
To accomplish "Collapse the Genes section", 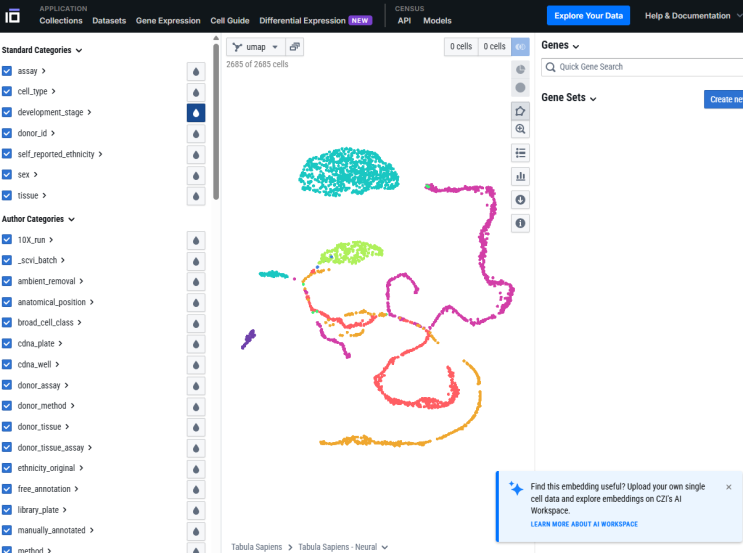I will tap(560, 45).
